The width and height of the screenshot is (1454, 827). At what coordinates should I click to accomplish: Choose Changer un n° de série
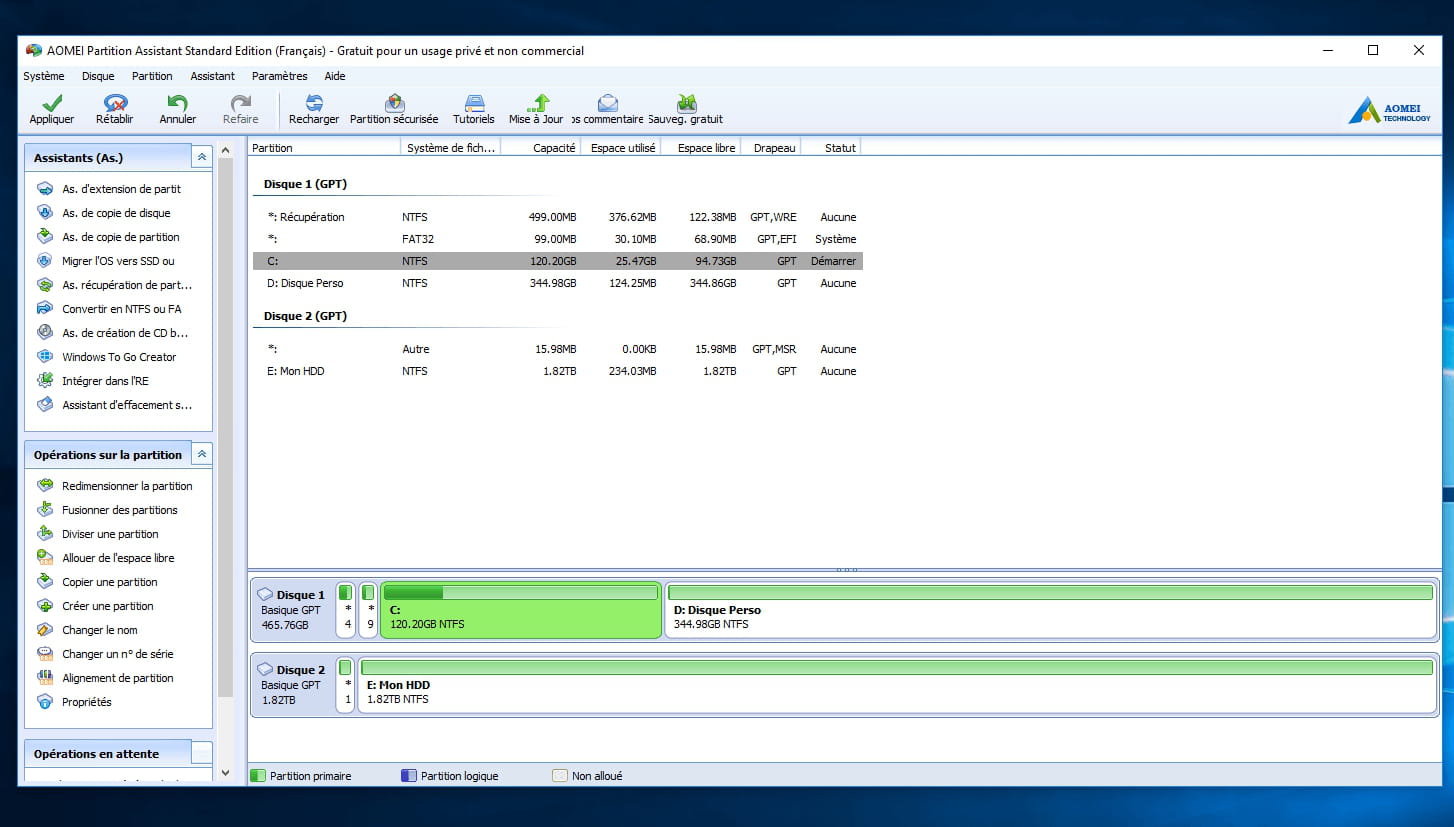[118, 654]
